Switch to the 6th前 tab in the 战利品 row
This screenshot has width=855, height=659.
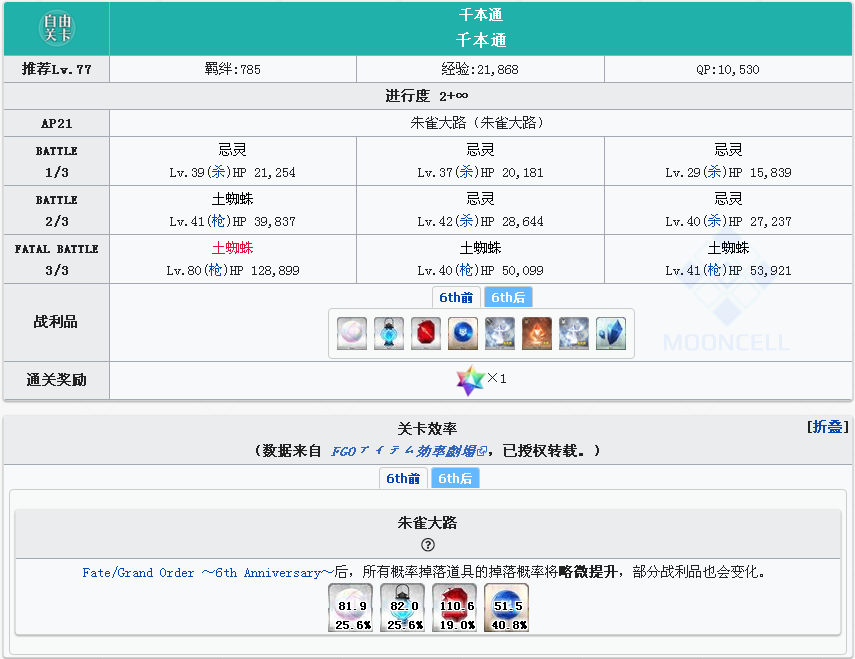[x=456, y=298]
